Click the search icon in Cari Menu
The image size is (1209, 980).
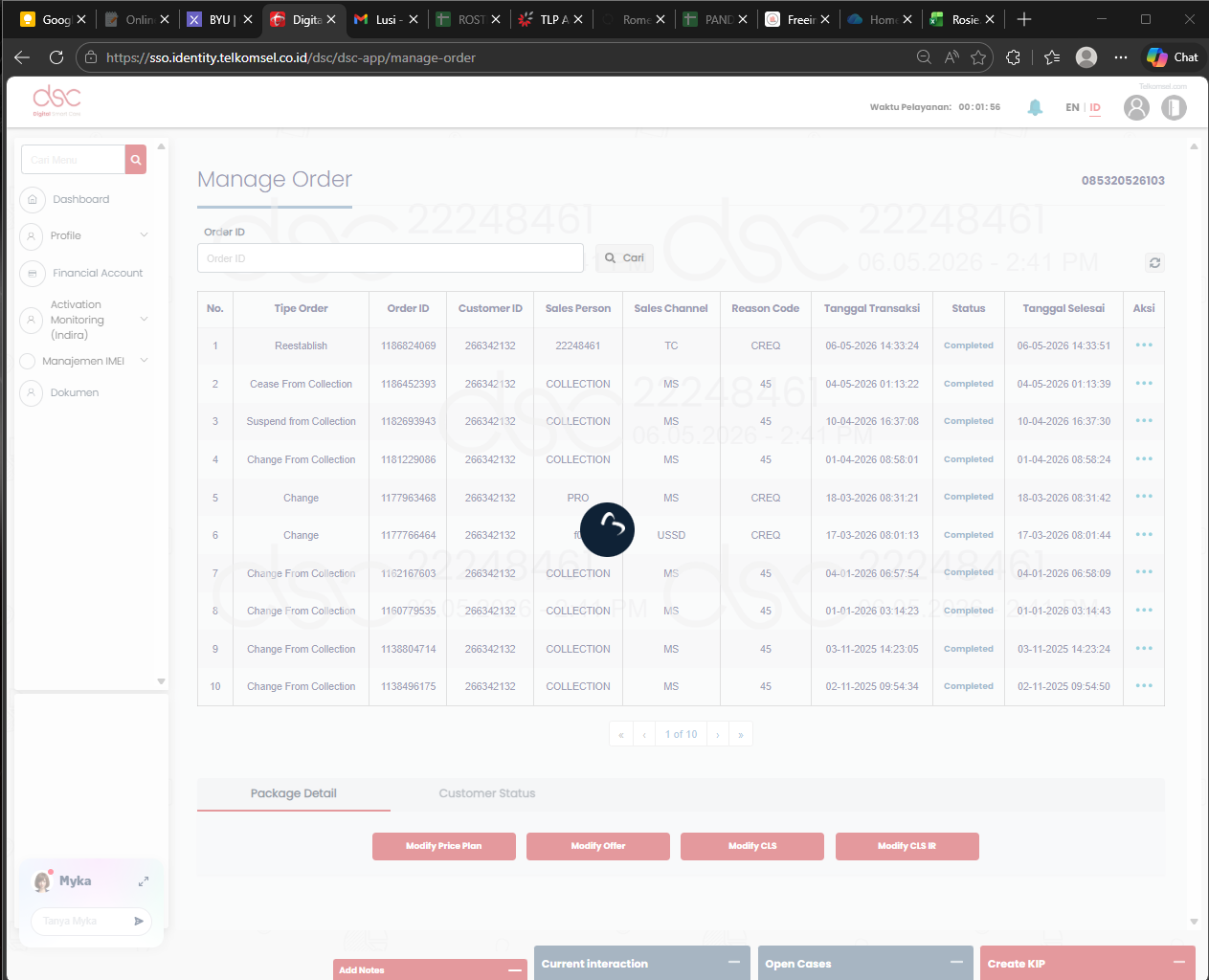(x=137, y=160)
